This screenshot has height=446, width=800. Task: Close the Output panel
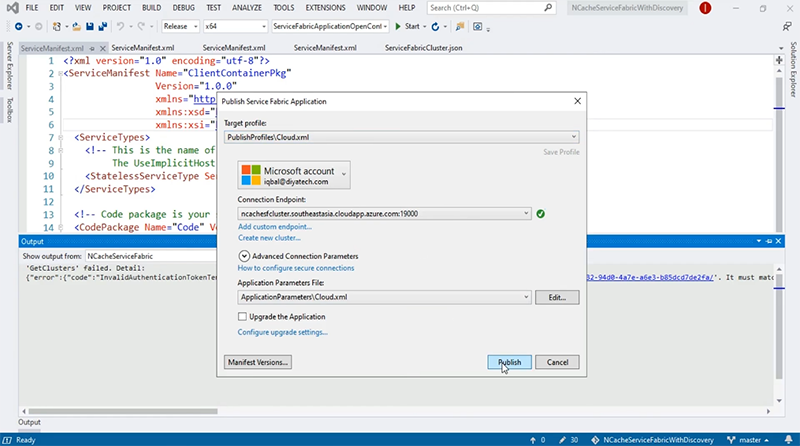[778, 241]
